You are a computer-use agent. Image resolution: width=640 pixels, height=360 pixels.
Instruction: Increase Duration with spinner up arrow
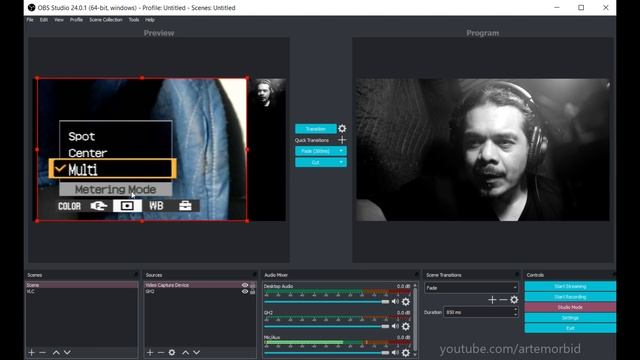click(x=516, y=310)
